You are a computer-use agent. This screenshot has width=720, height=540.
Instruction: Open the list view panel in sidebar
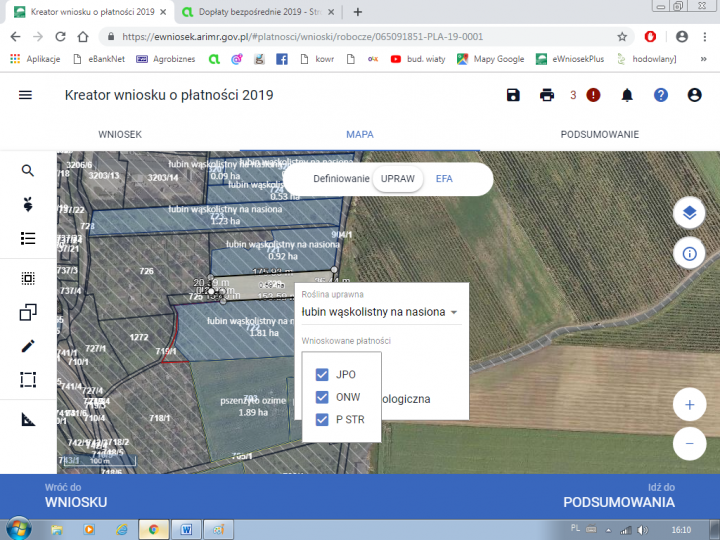[28, 238]
